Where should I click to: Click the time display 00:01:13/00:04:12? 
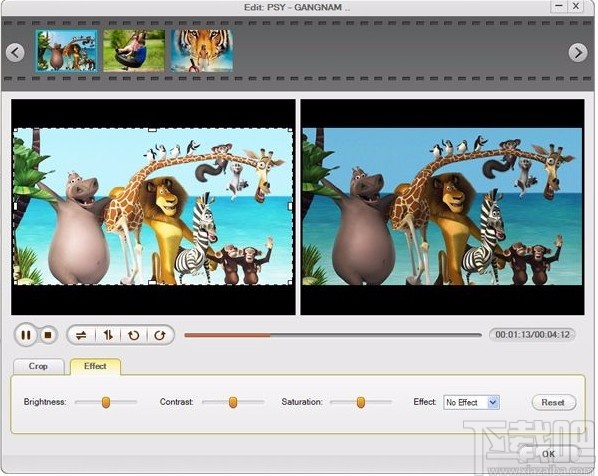pos(532,334)
